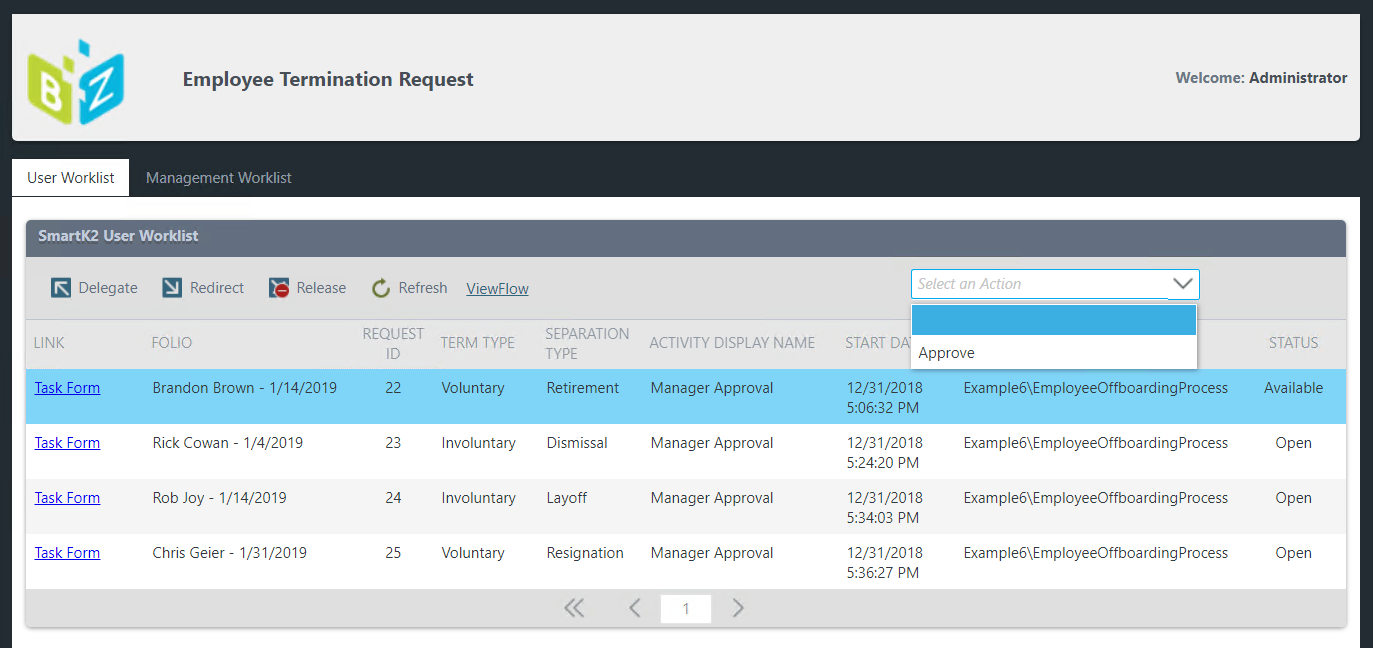Click the BZ logo in header
Image resolution: width=1373 pixels, height=648 pixels.
click(x=76, y=82)
